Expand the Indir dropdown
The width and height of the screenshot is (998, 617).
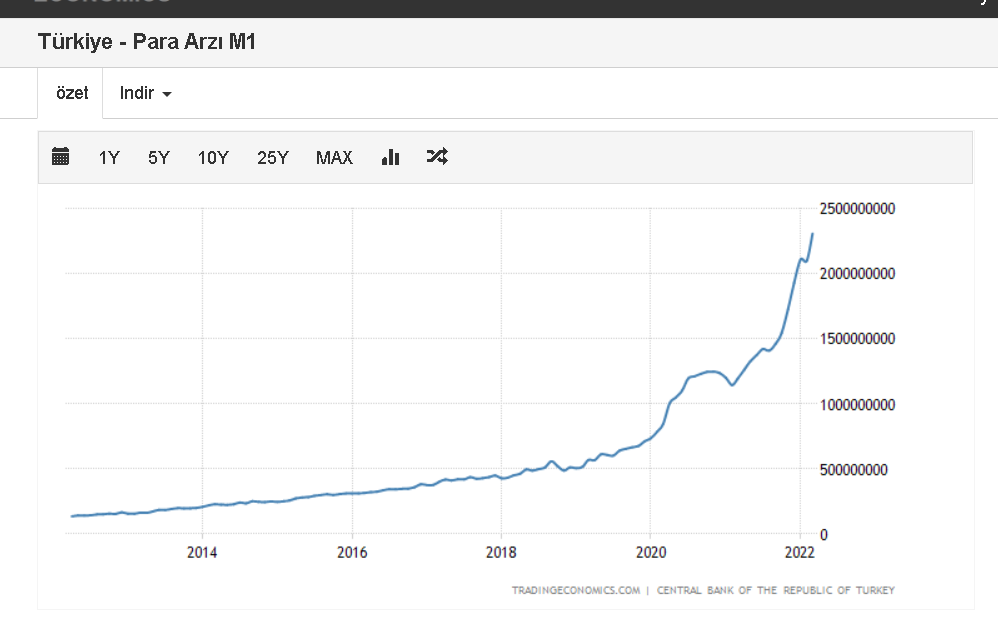[x=146, y=93]
